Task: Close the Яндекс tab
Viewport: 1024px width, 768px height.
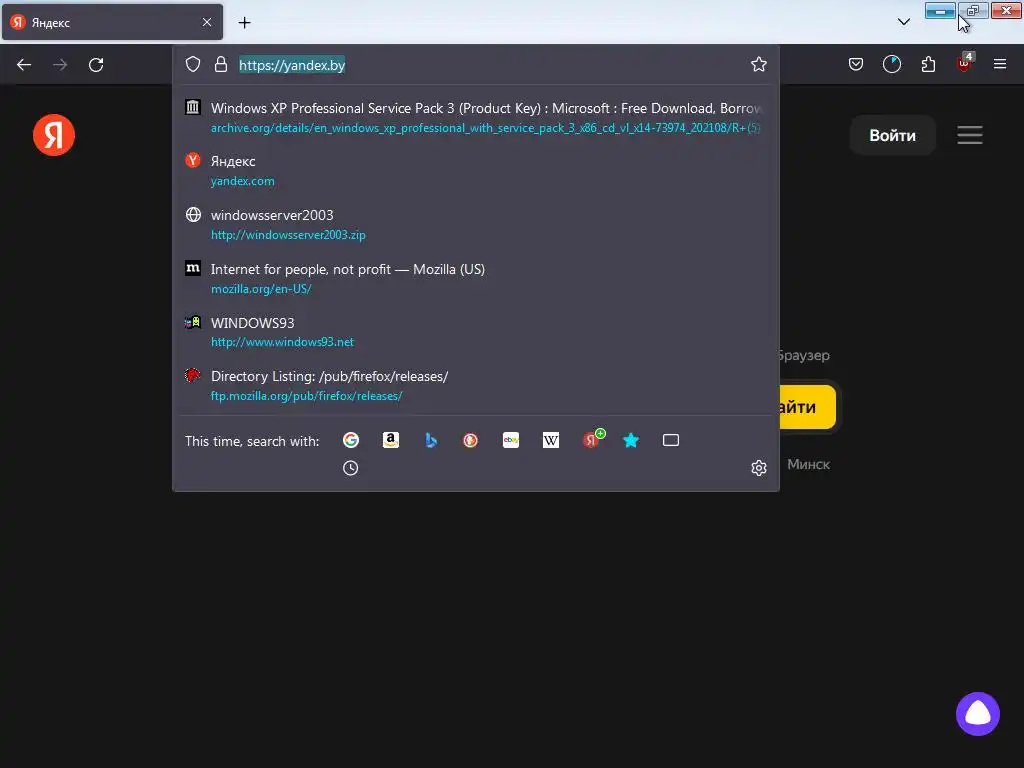Action: click(206, 22)
